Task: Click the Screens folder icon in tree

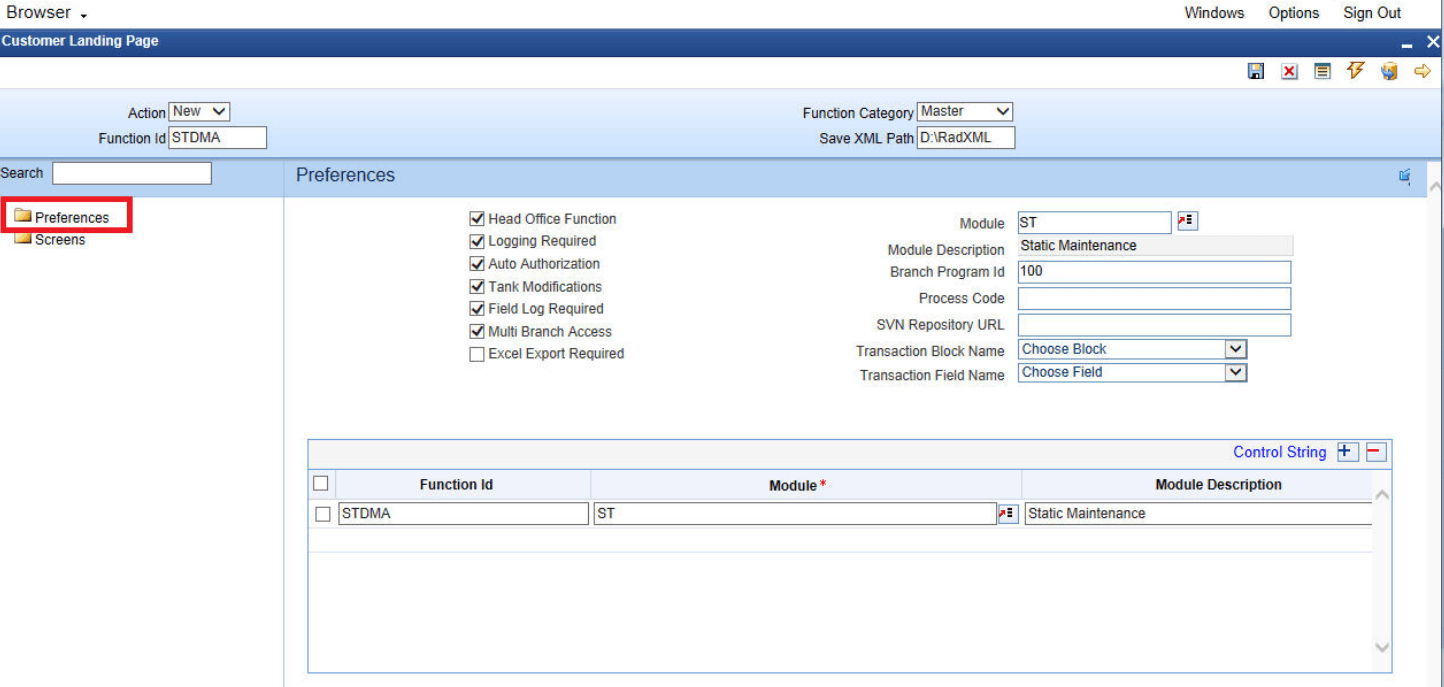Action: pos(23,238)
